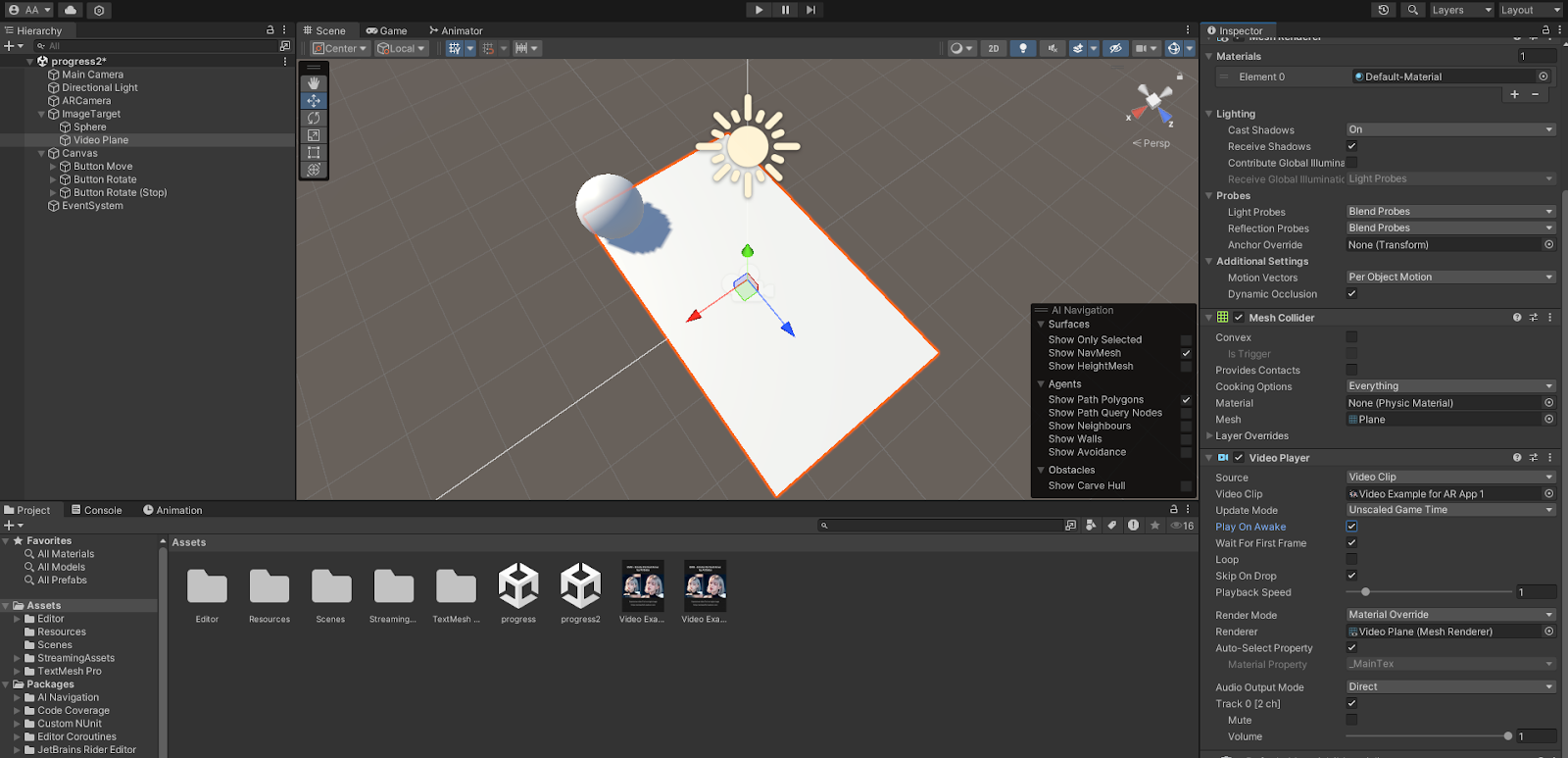Open the global search magnifier icon
Screen dimensions: 1568x758
click(x=1412, y=10)
